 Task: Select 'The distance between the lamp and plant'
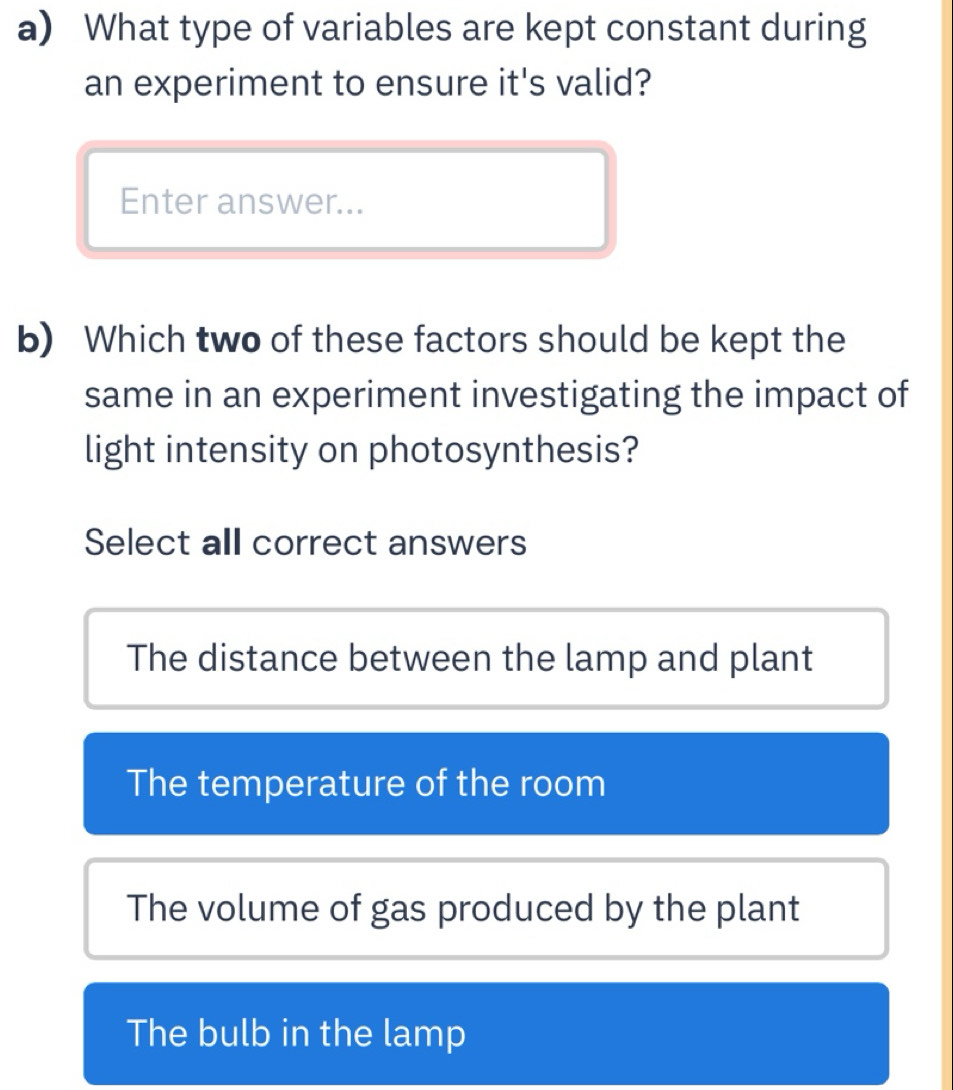486,658
